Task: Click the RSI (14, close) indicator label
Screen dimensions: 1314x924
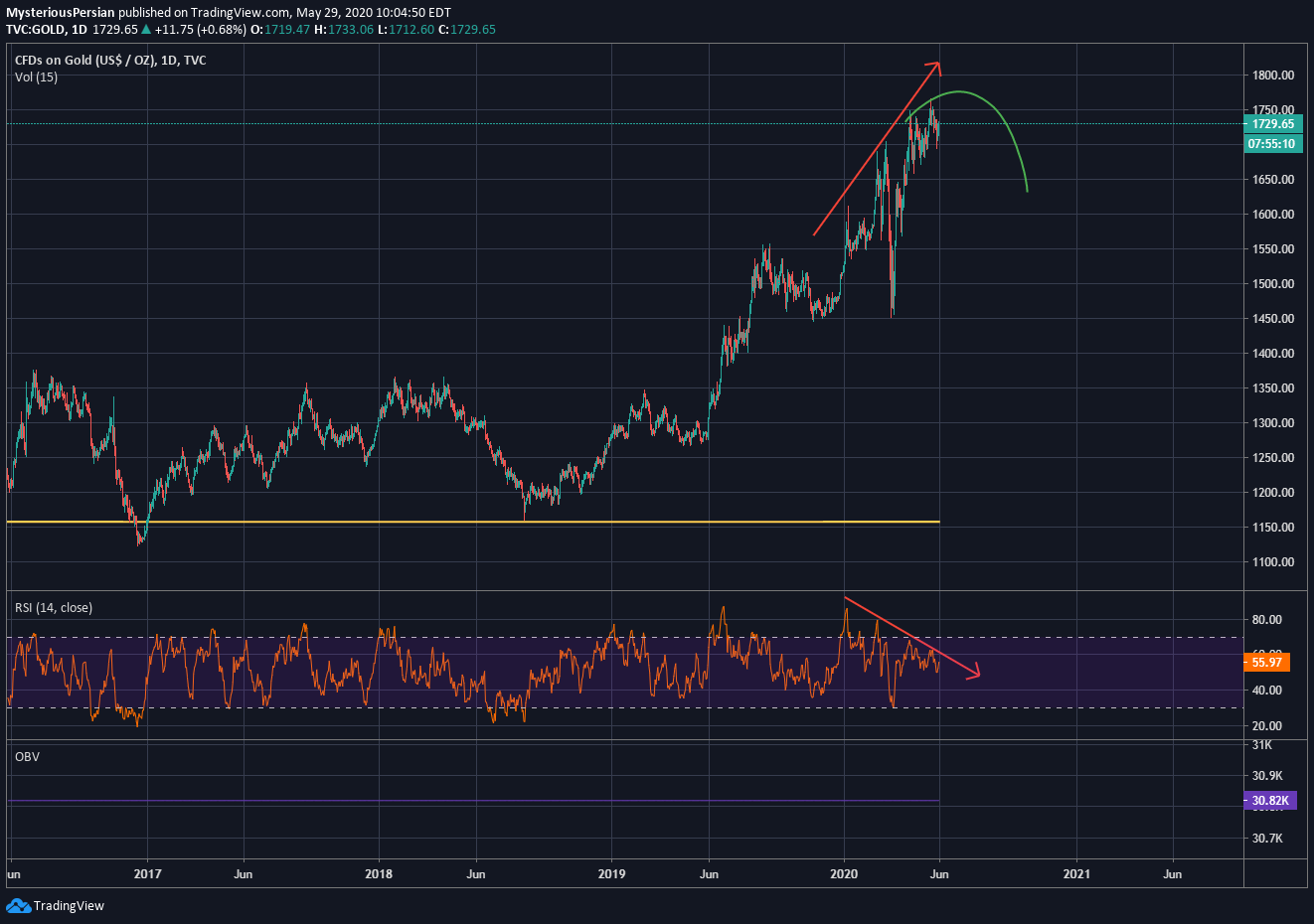Action: pyautogui.click(x=54, y=608)
